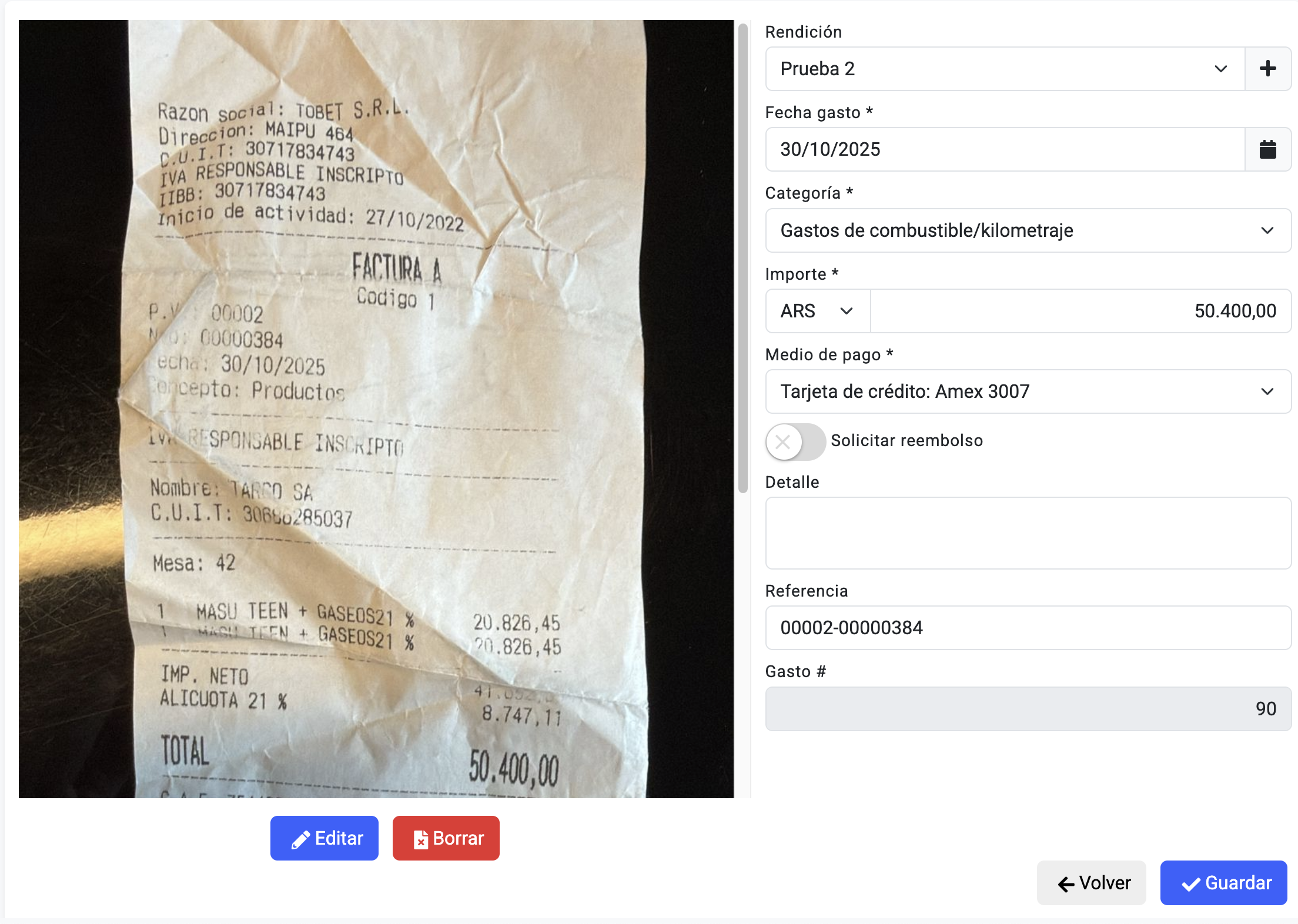Click the X knob of reembolso switch
This screenshot has width=1298, height=924.
pos(783,441)
